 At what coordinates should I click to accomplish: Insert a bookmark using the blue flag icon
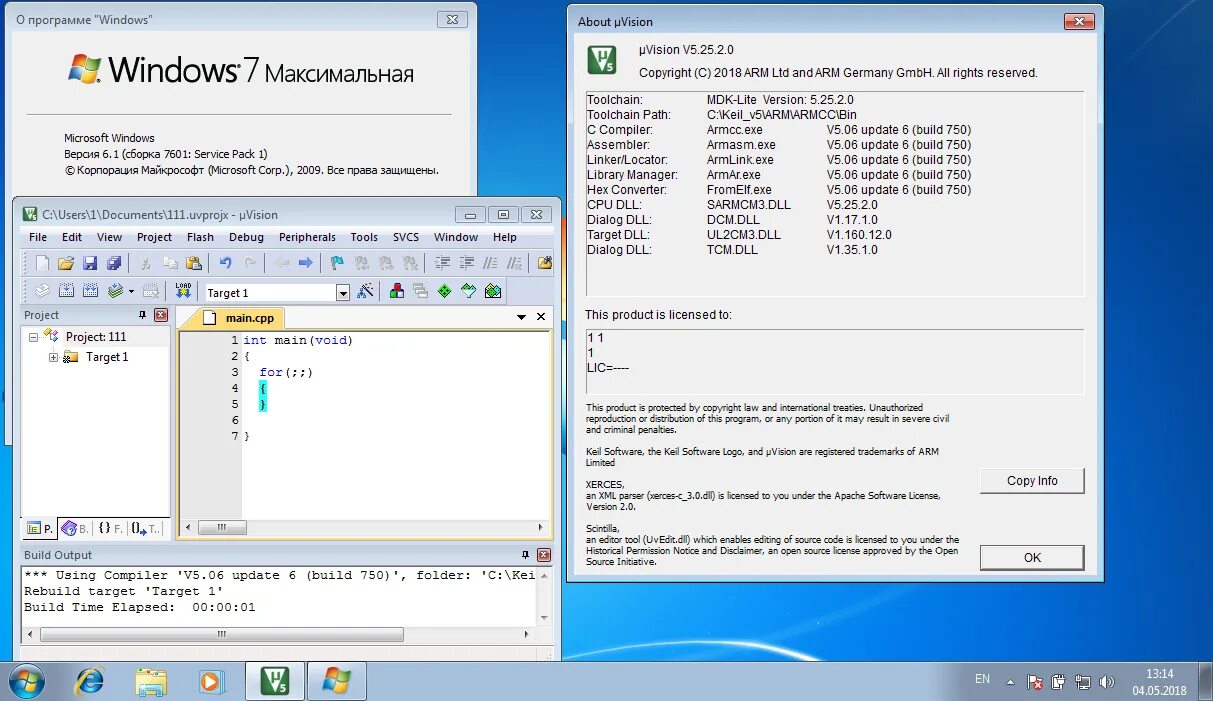point(337,263)
